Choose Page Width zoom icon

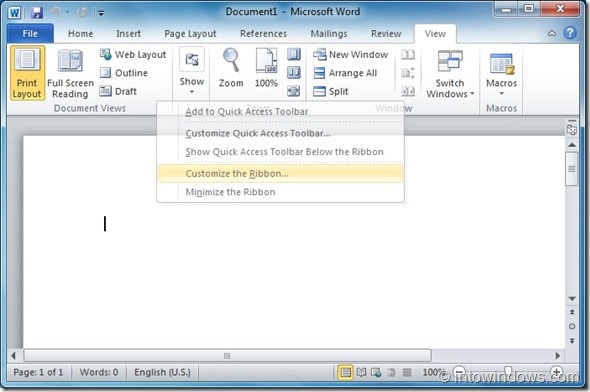coord(294,91)
